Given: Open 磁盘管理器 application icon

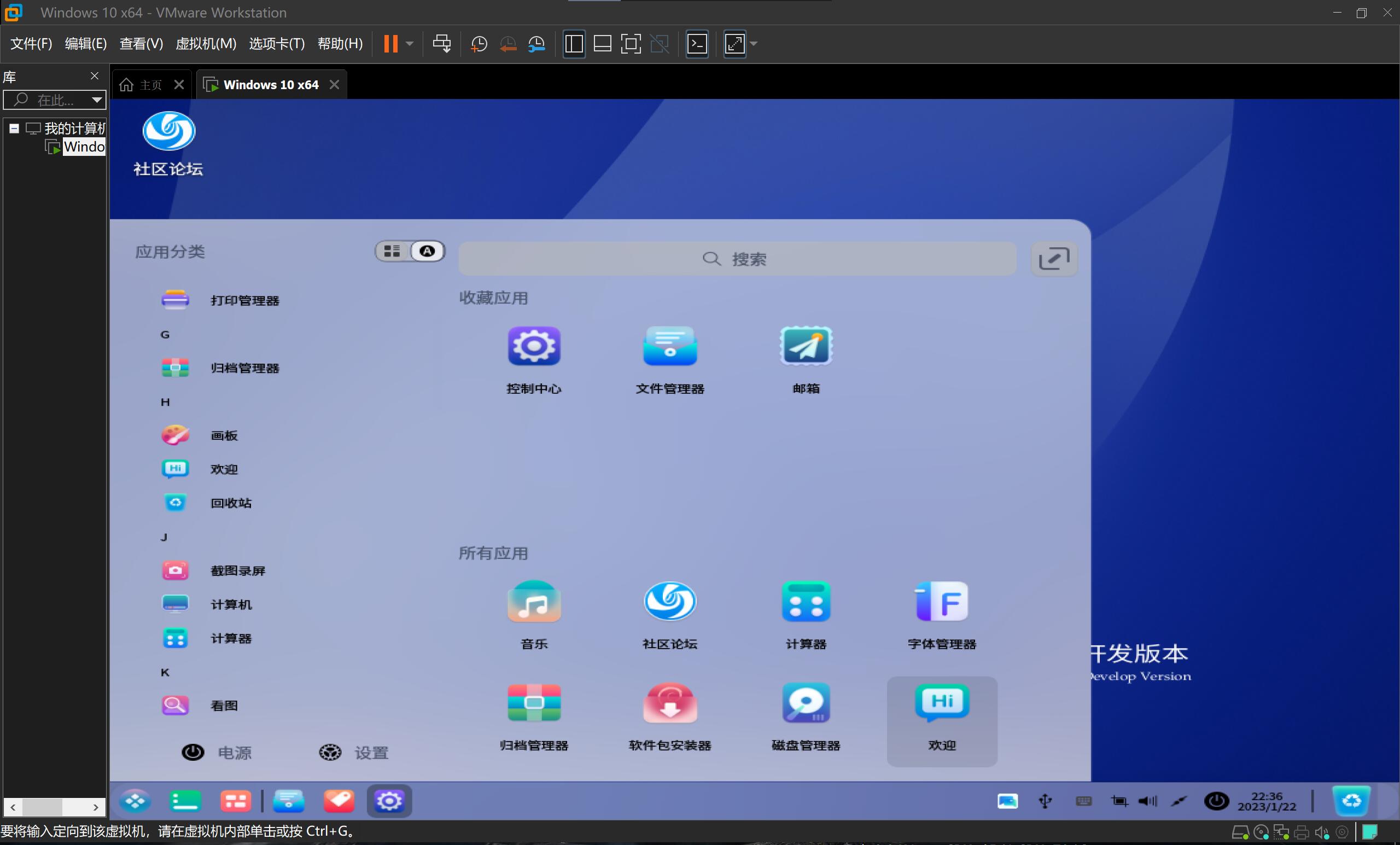Looking at the screenshot, I should point(805,703).
